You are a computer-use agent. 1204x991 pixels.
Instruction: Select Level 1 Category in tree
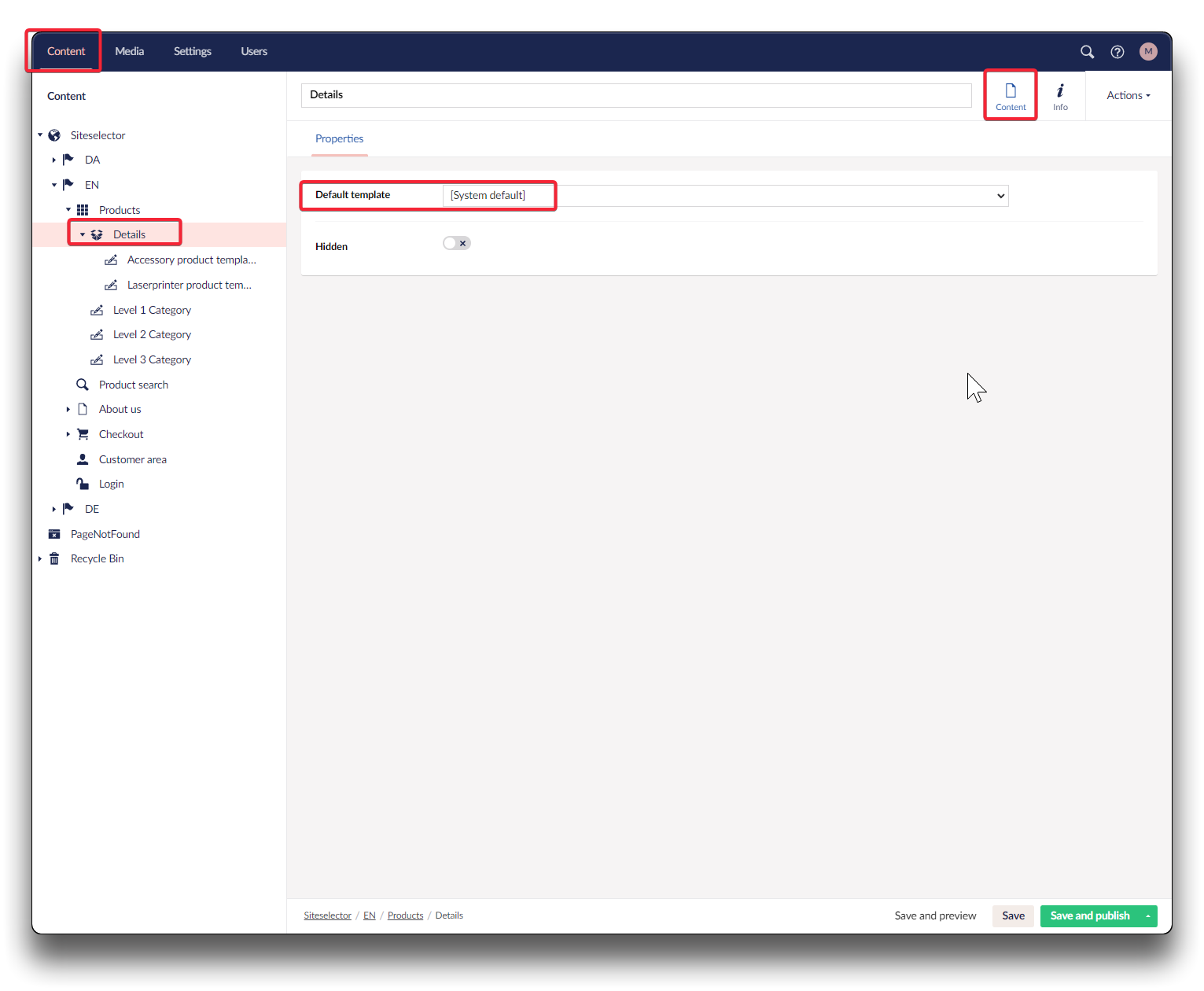click(x=152, y=310)
